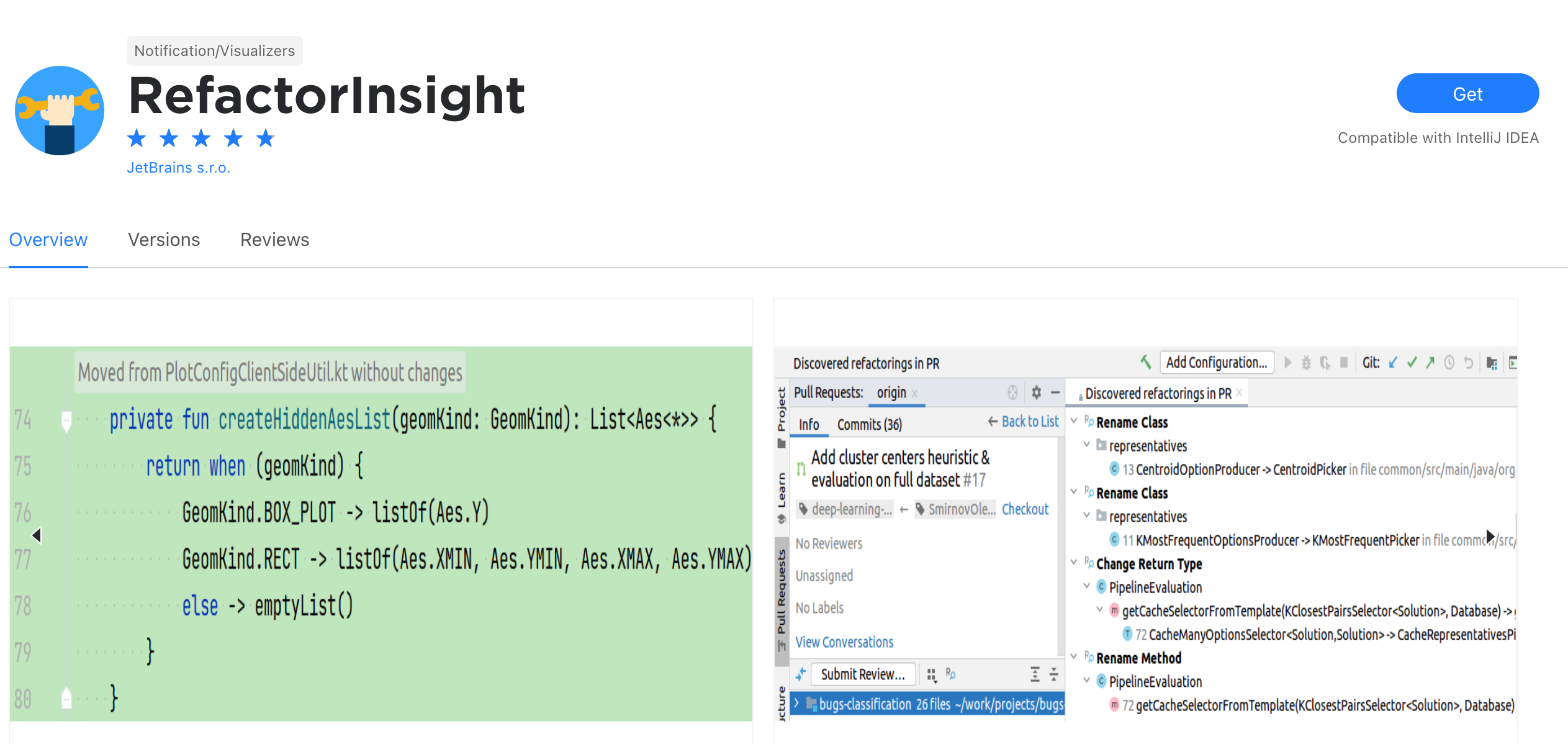Screen dimensions: 1568x744
Task: Open the Versions tab
Action: 163,240
